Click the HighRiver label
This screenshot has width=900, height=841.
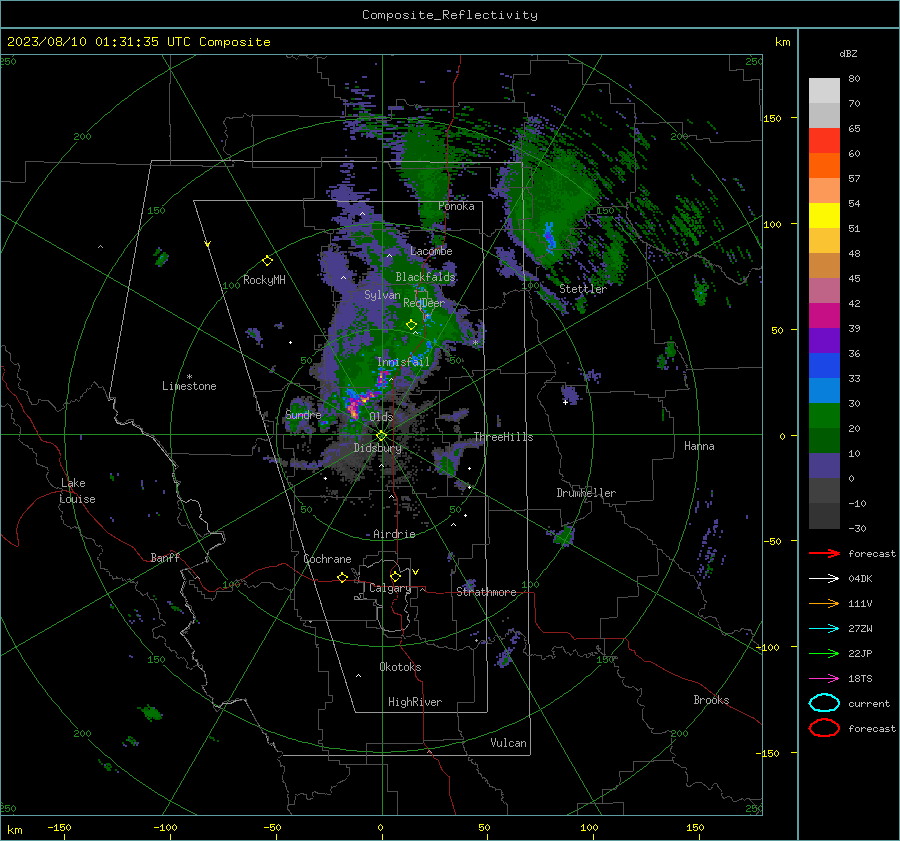pos(415,702)
